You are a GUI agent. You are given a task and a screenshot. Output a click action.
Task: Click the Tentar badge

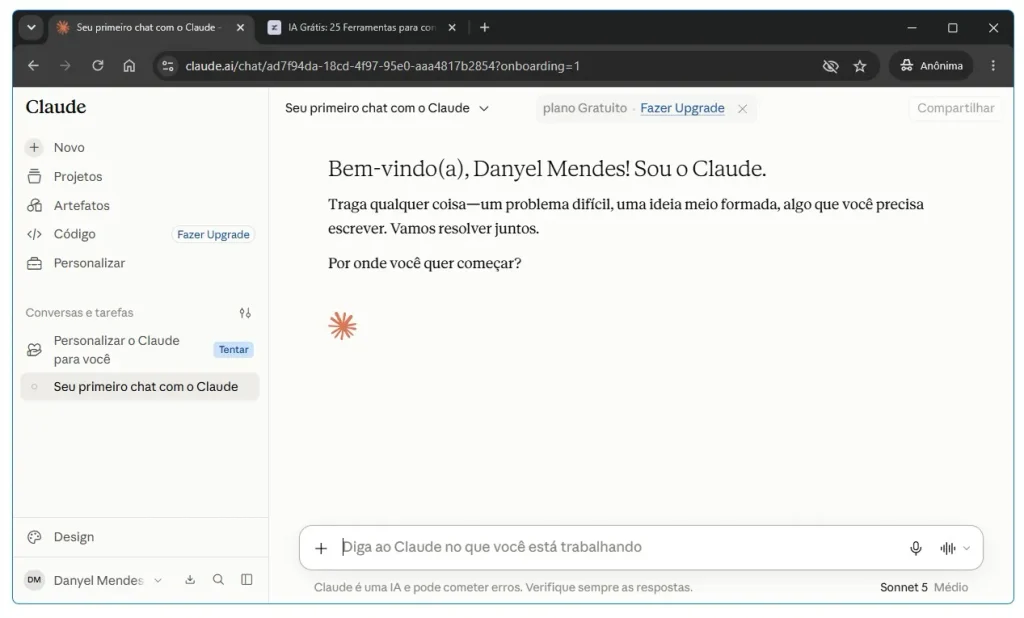coord(233,350)
